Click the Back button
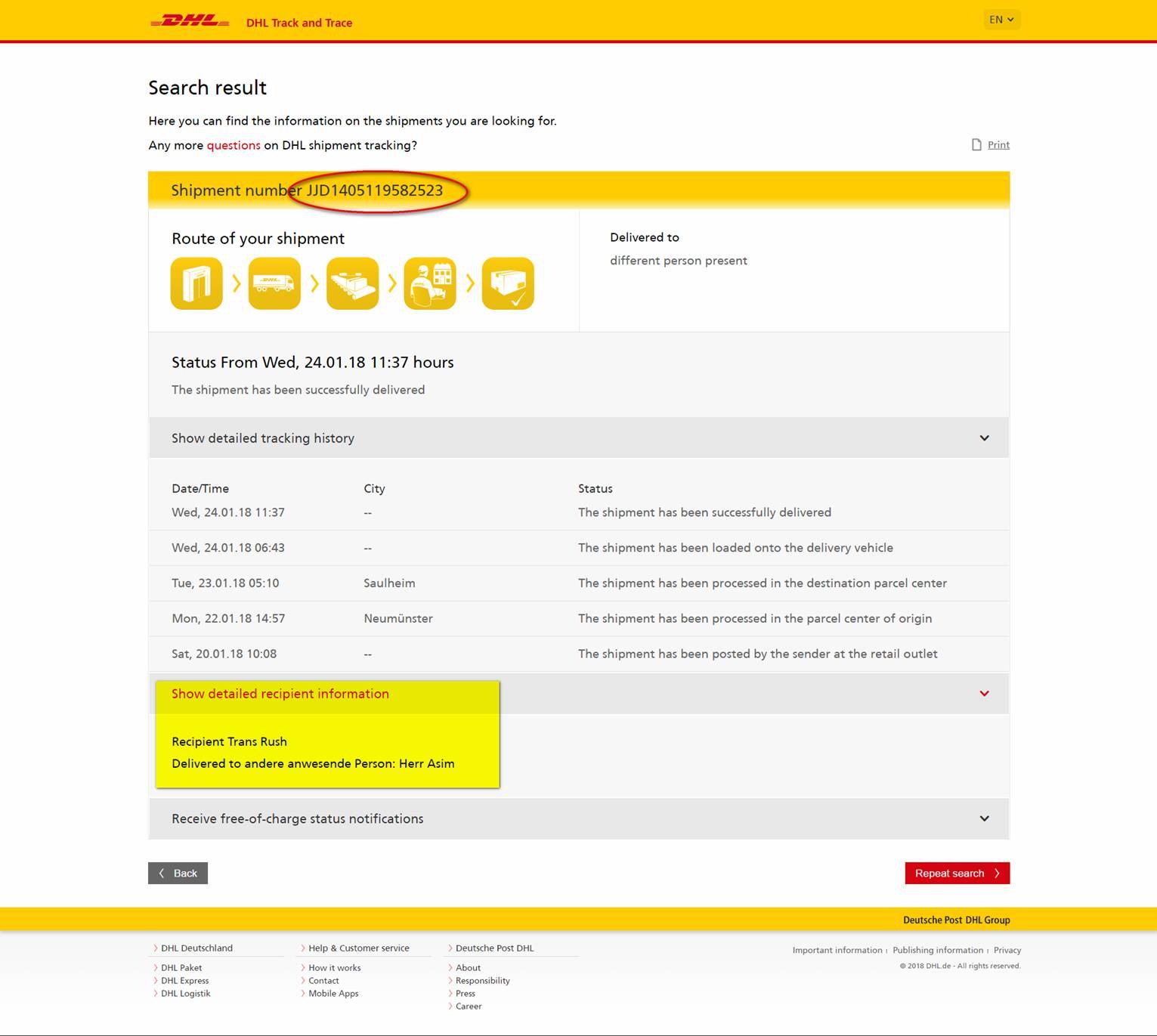The image size is (1157, 1036). (178, 873)
